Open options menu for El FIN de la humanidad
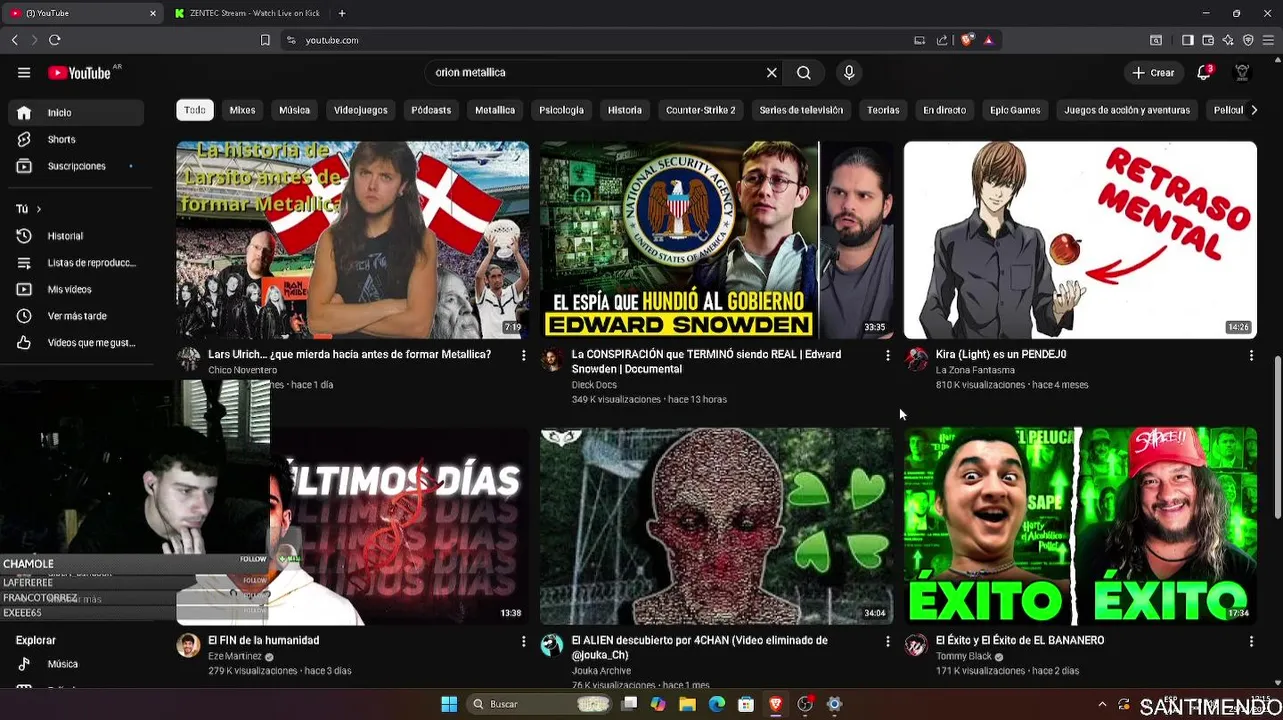 tap(523, 641)
